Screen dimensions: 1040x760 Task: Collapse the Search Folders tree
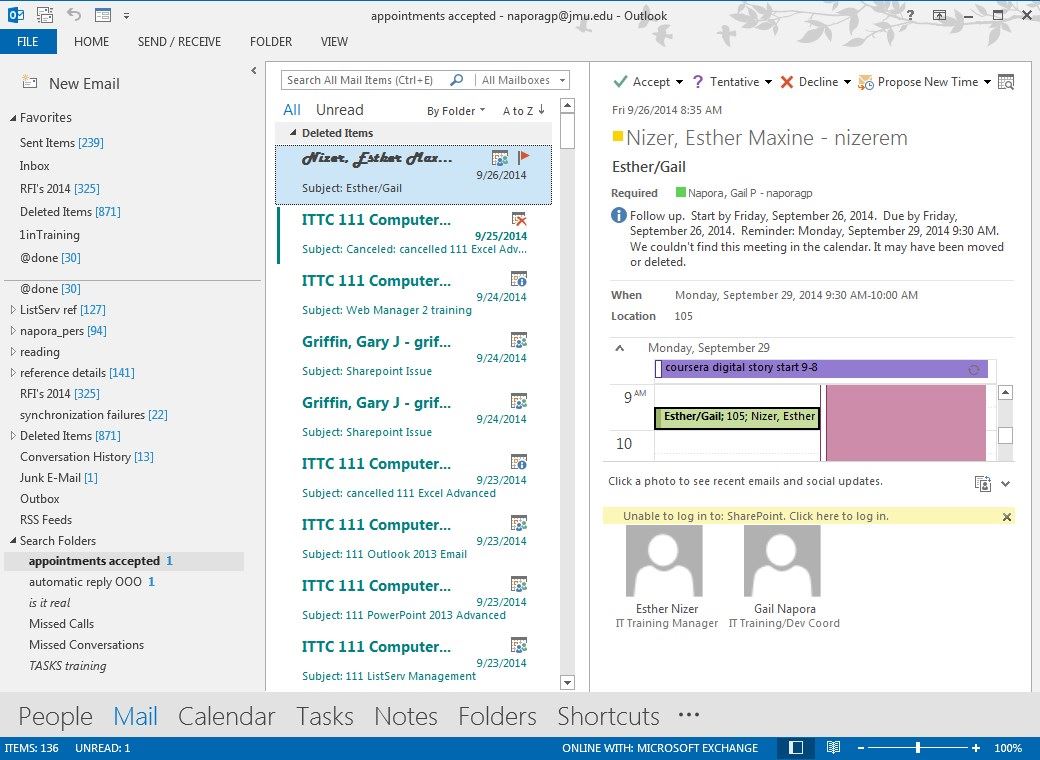pos(13,541)
